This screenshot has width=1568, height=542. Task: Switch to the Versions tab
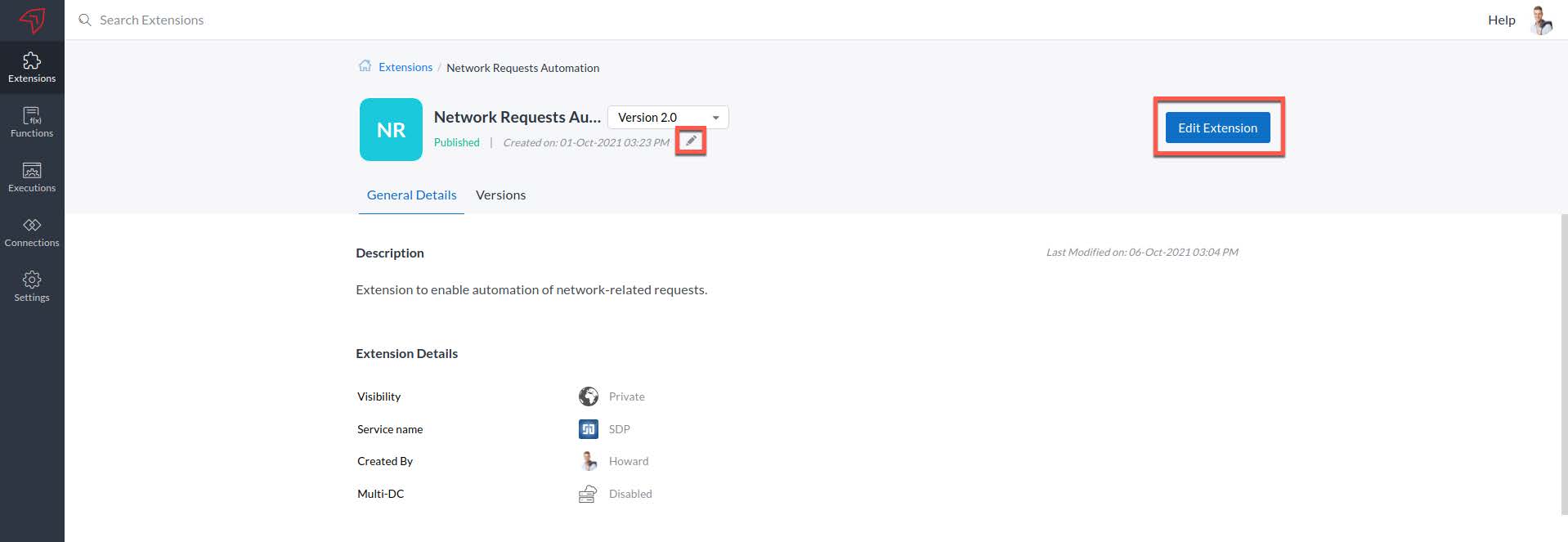pyautogui.click(x=500, y=195)
